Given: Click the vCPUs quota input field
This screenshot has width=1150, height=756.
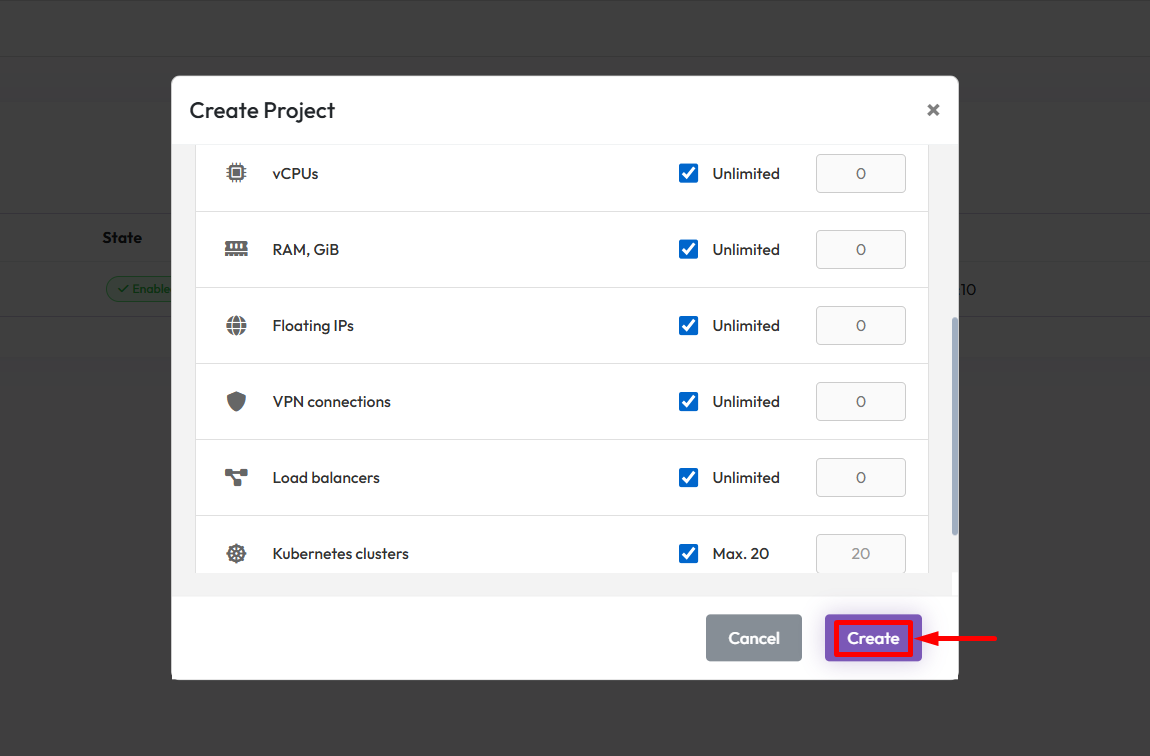Looking at the screenshot, I should click(x=860, y=173).
